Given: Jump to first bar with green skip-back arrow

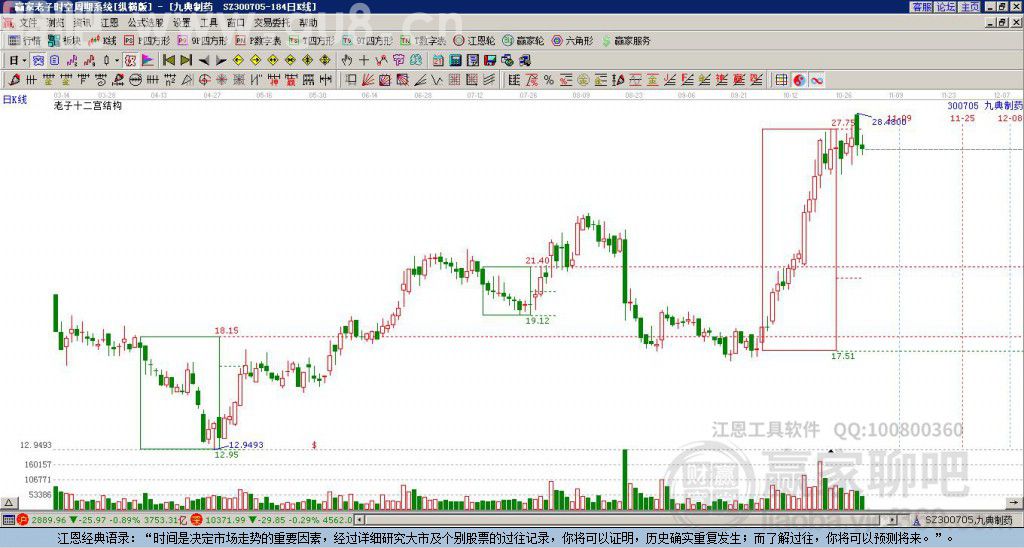Looking at the screenshot, I should coord(168,61).
